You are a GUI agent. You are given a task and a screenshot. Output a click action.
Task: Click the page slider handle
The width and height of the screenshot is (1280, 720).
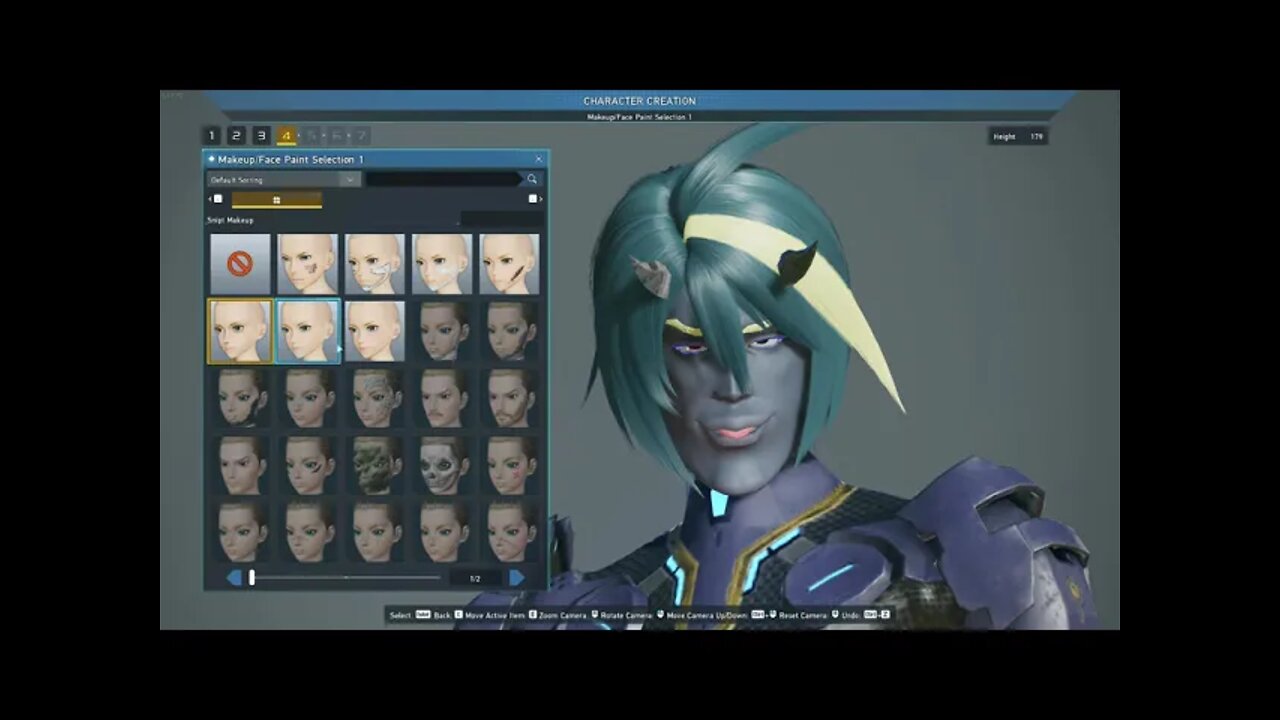click(252, 578)
